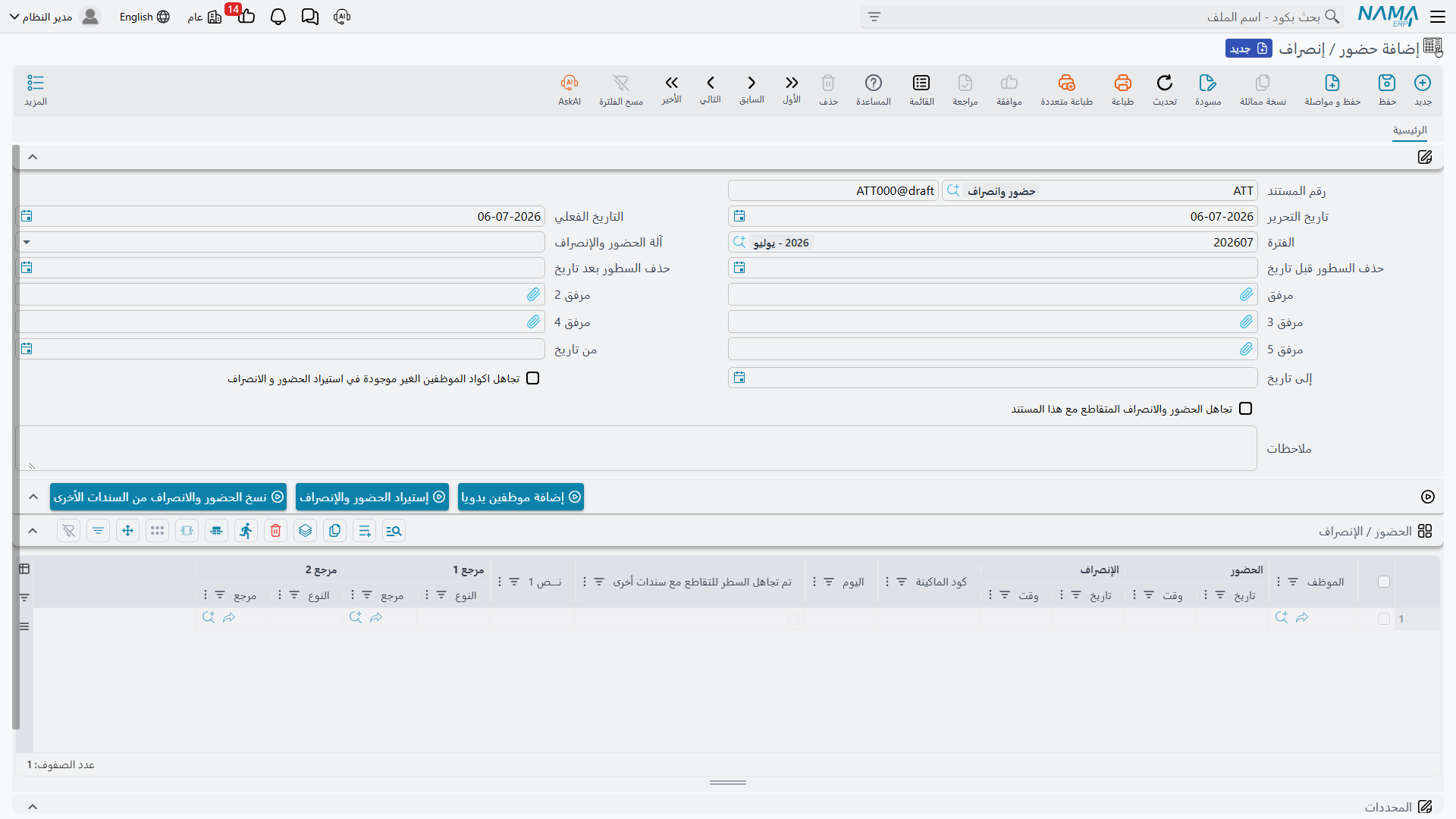Click the likes thumbs-up icon with badge 14

pyautogui.click(x=246, y=17)
